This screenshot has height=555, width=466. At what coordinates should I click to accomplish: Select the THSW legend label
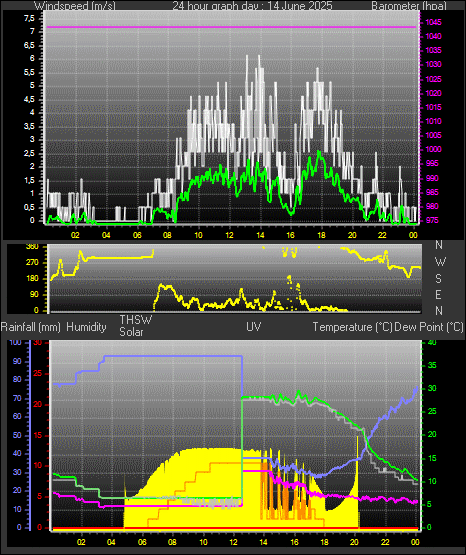[136, 320]
